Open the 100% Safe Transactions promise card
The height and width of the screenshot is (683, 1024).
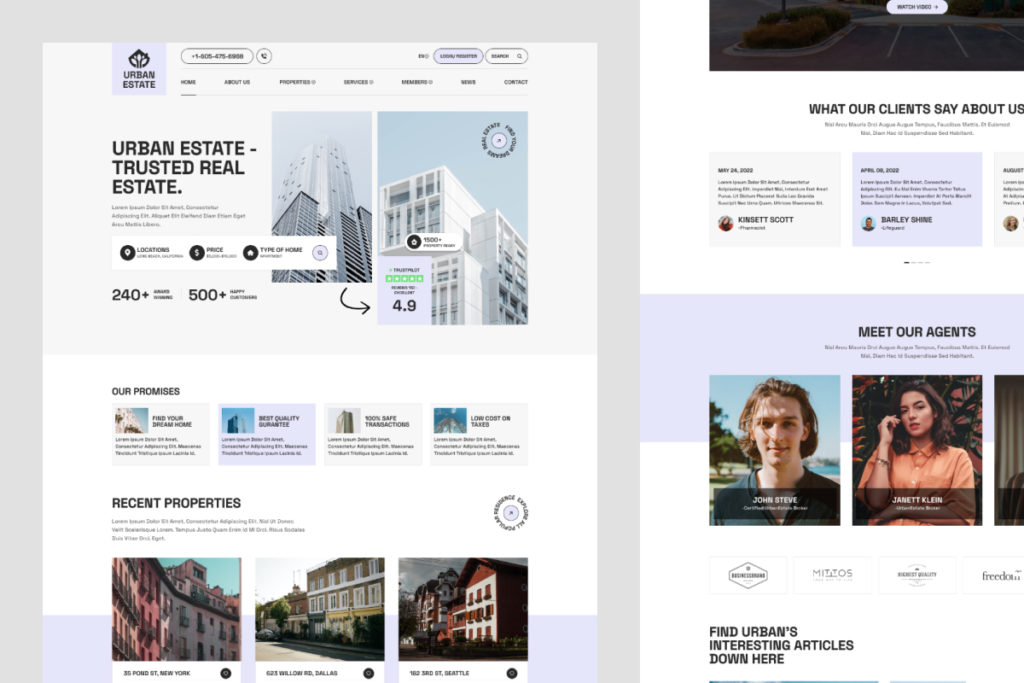(373, 434)
